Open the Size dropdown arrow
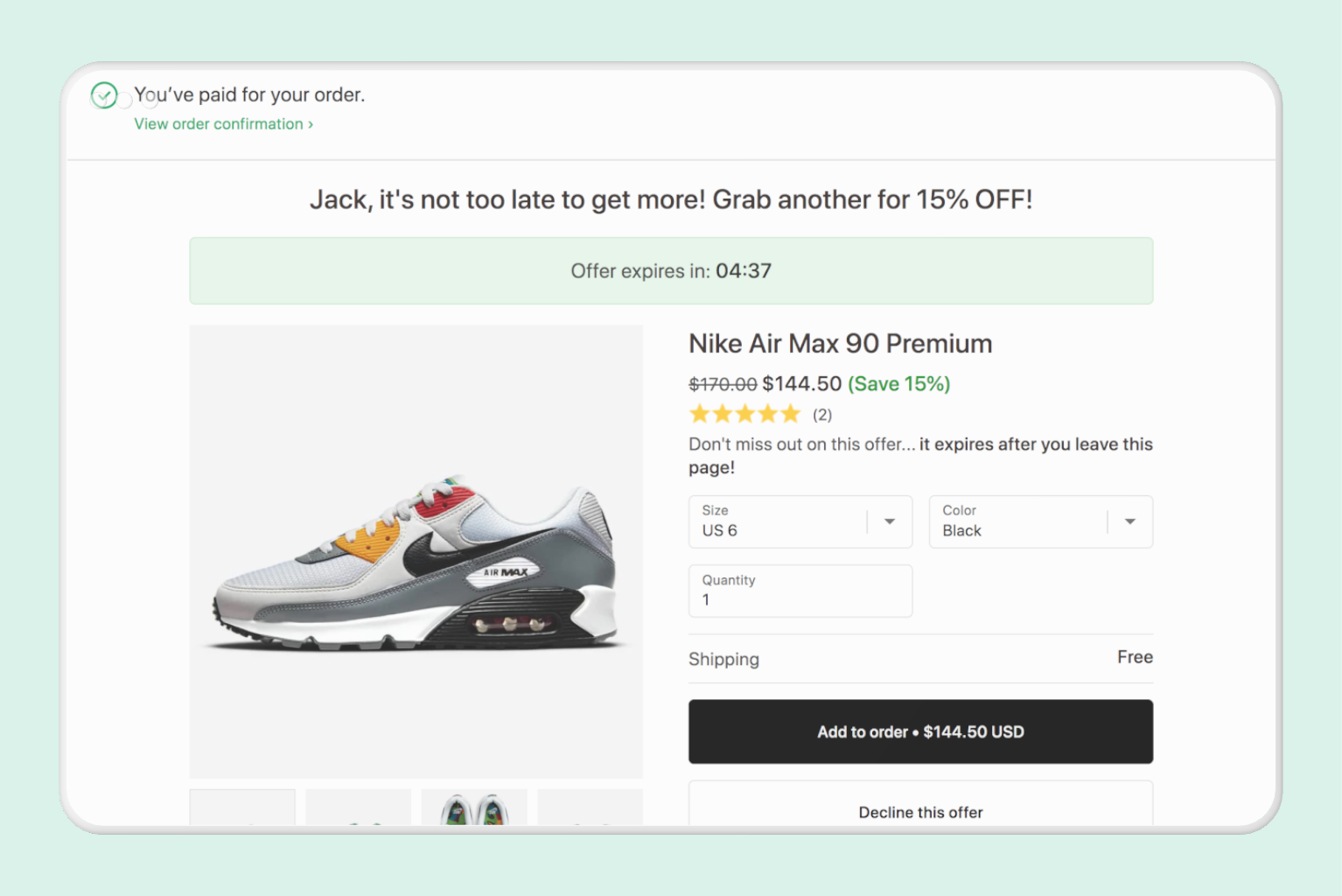This screenshot has height=896, width=1342. pyautogui.click(x=890, y=521)
